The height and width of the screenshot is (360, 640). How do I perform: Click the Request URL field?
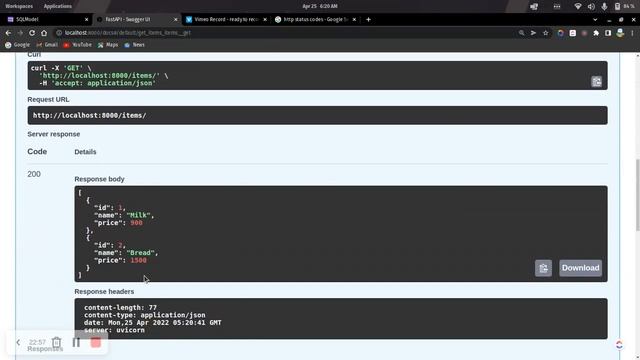point(317,116)
